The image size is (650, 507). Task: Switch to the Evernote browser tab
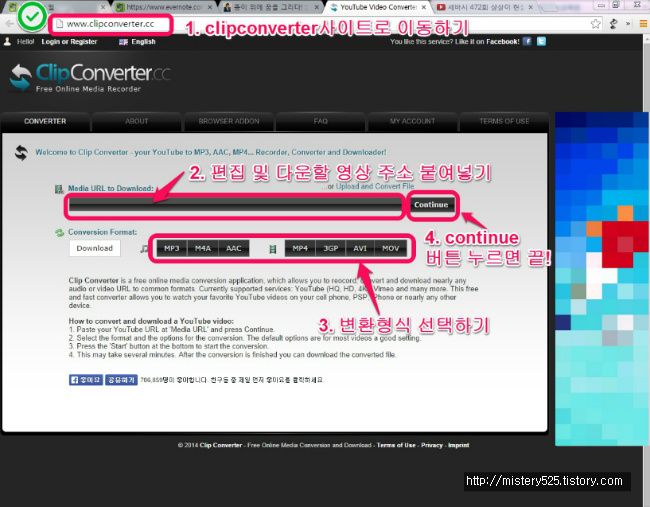pos(162,7)
